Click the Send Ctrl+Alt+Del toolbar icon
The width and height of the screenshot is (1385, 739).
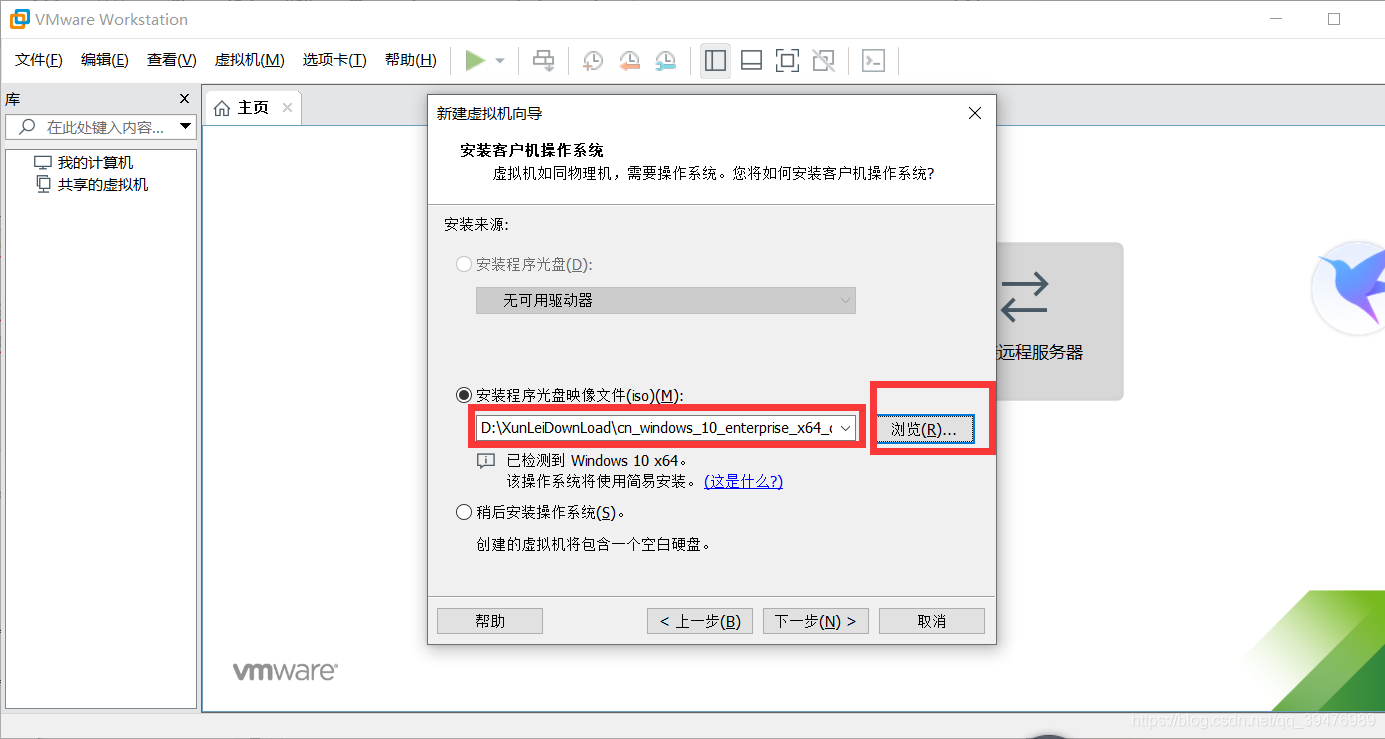pyautogui.click(x=543, y=61)
